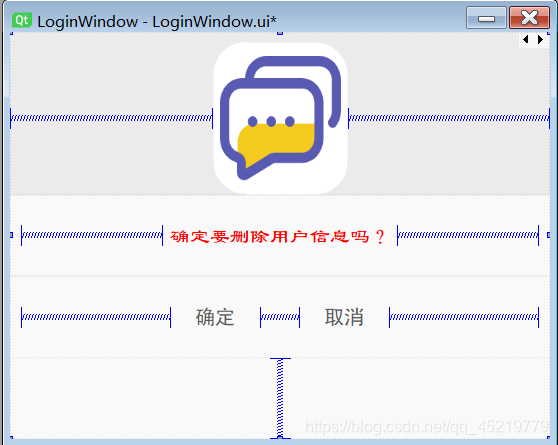The width and height of the screenshot is (558, 445).
Task: Click the 确定 confirm button
Action: click(215, 317)
